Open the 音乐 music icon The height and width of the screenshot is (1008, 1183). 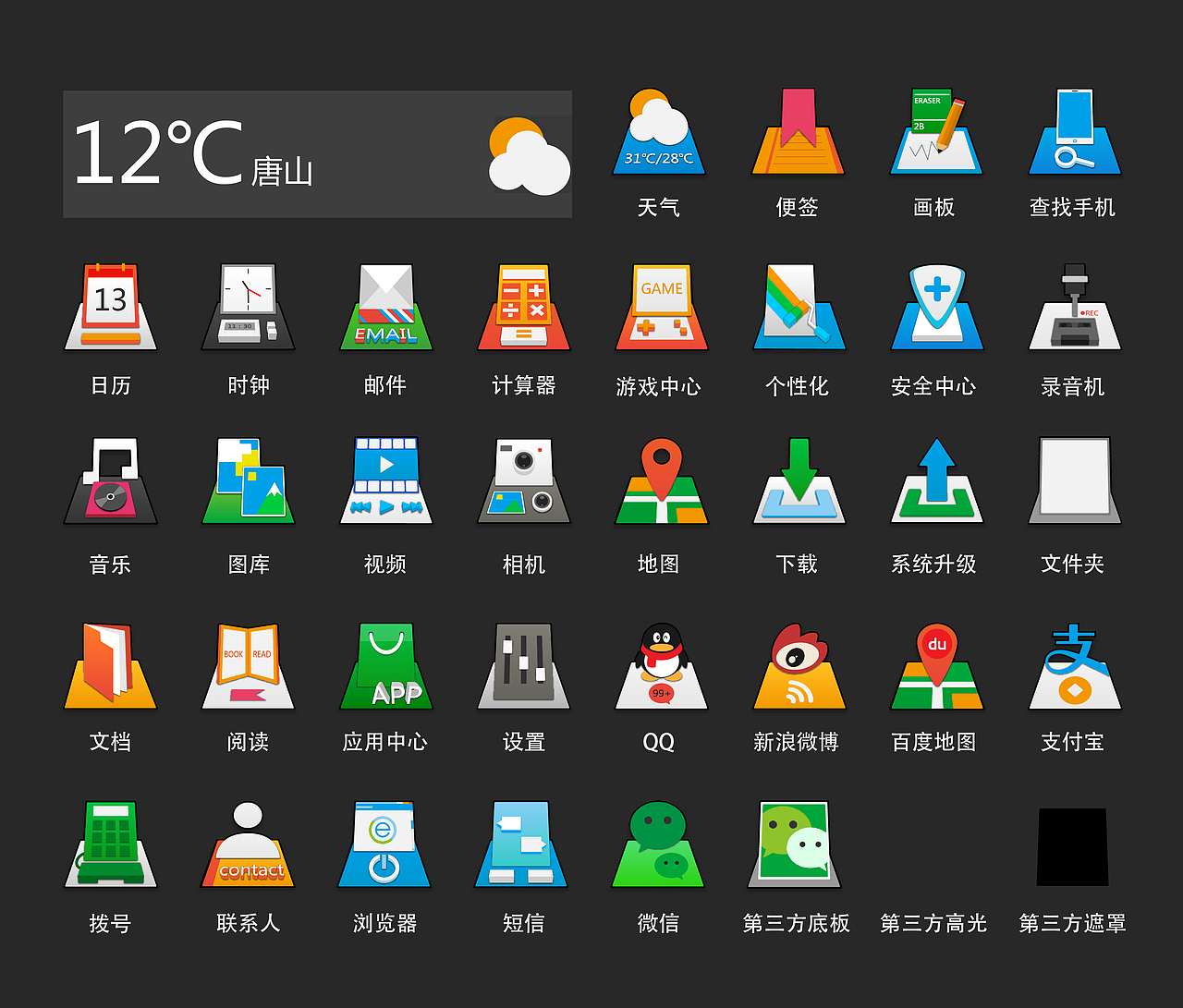[110, 480]
